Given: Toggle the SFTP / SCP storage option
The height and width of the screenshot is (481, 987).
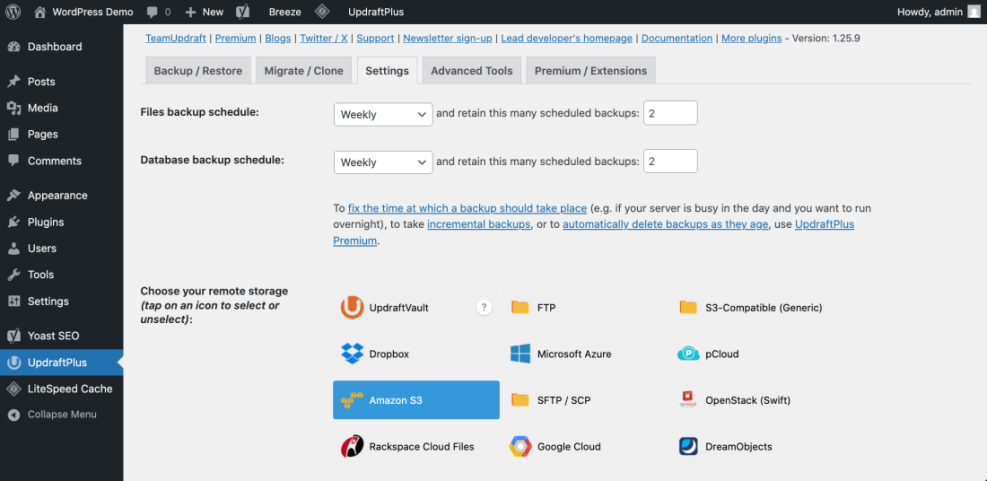Looking at the screenshot, I should pyautogui.click(x=584, y=400).
